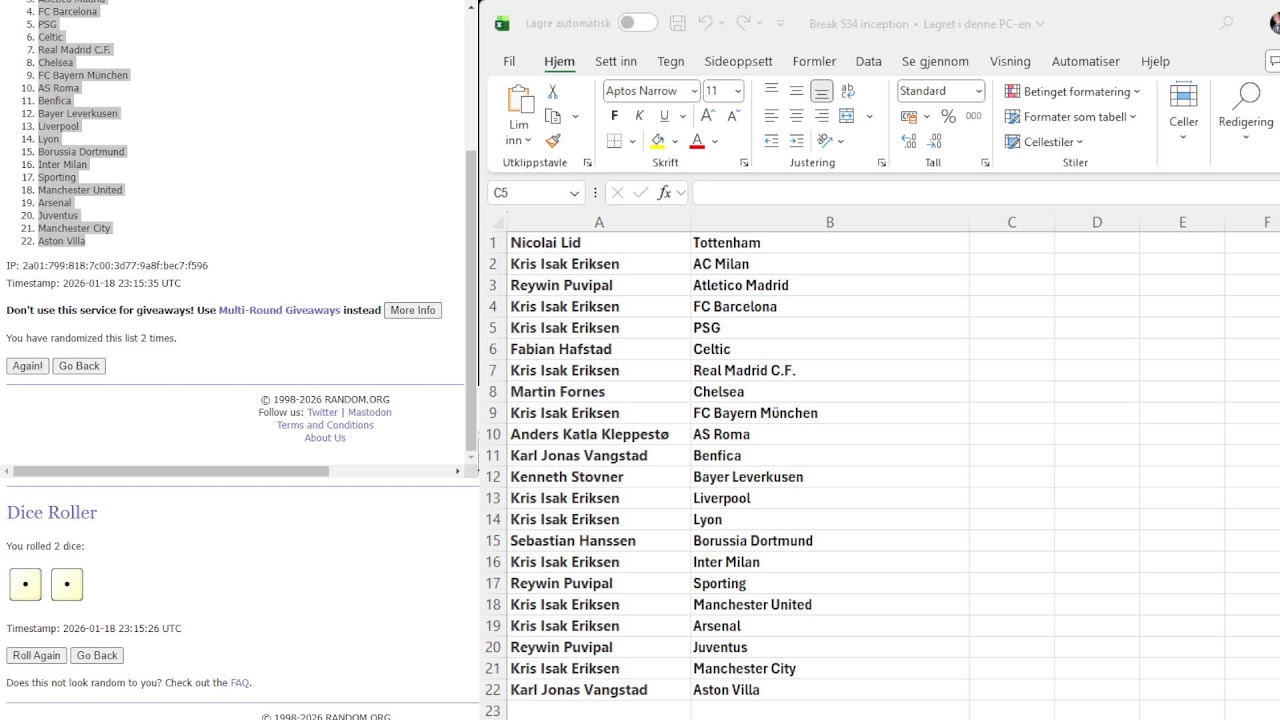Open the Insert Function fx dialog
This screenshot has height=720, width=1280.
(664, 193)
